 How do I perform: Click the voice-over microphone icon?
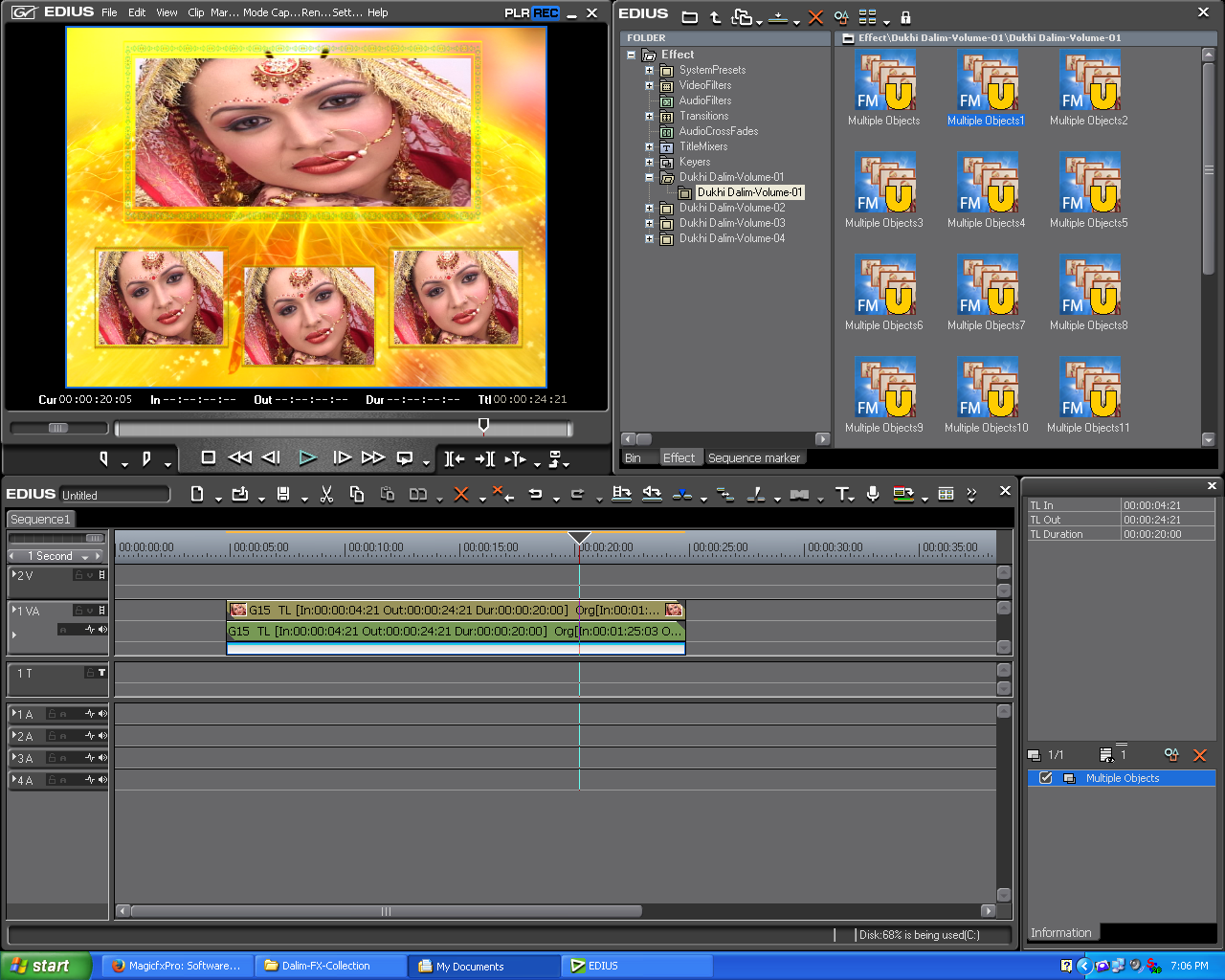[x=873, y=494]
